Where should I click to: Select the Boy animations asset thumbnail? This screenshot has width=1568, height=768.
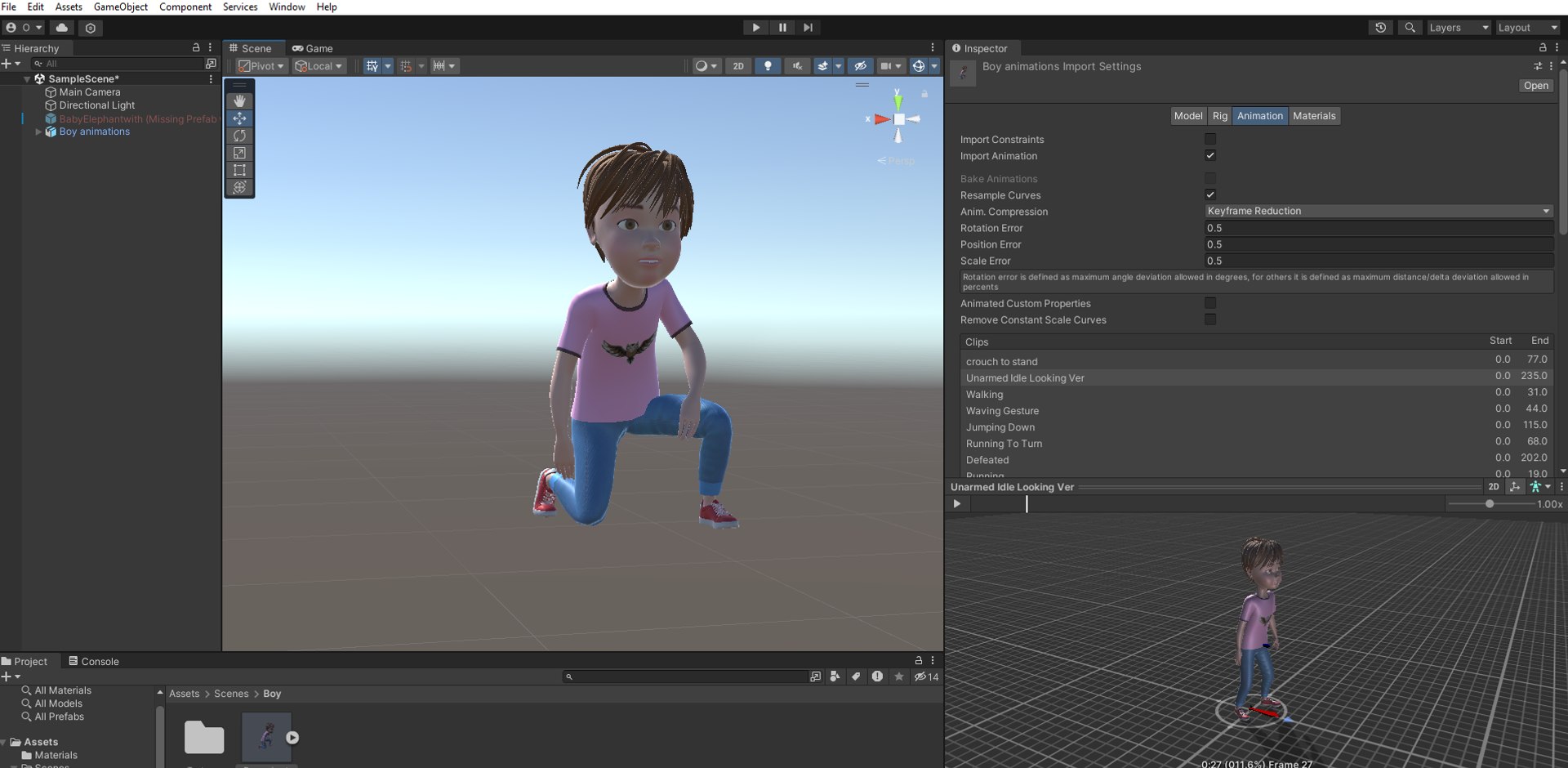266,737
